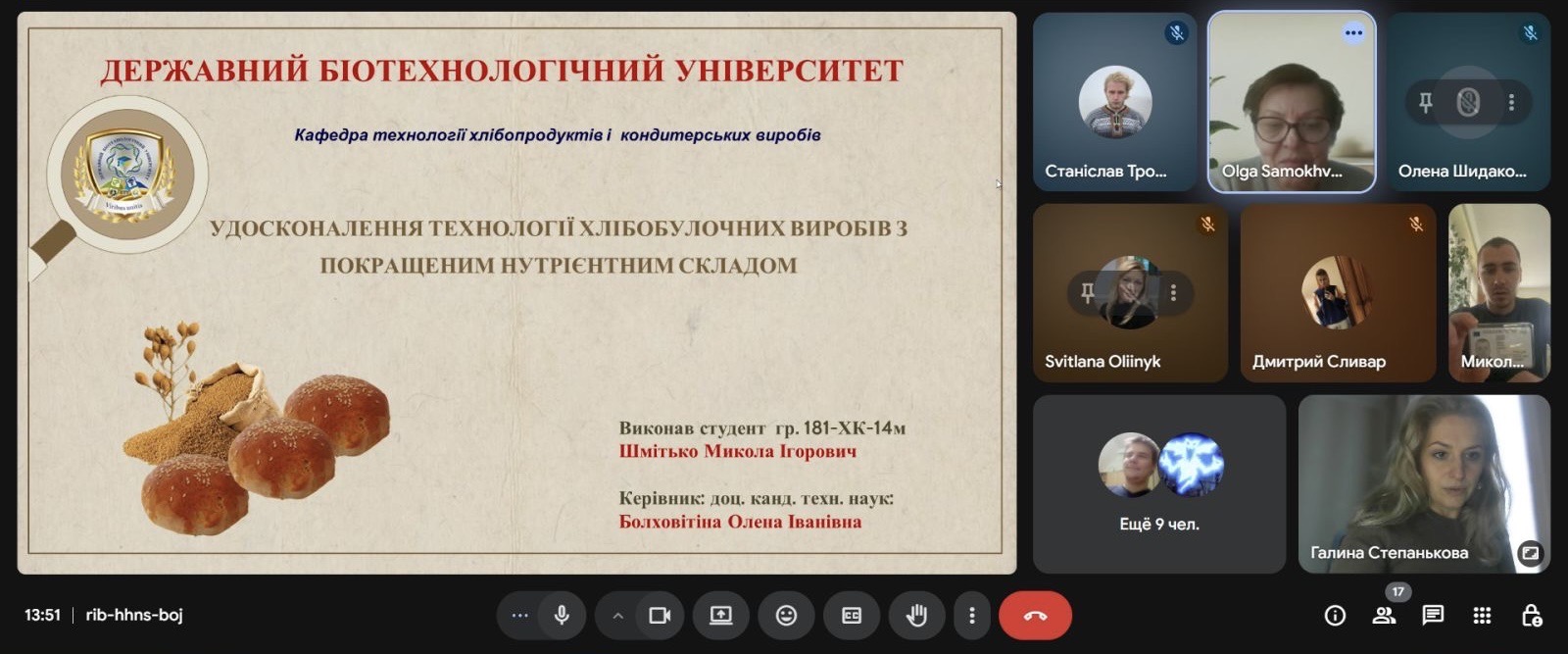Expand audio/video settings chevron arrow

[617, 616]
